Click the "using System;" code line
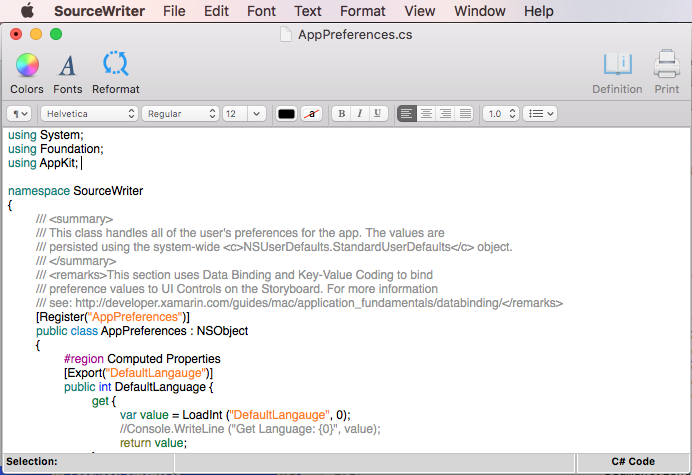The width and height of the screenshot is (692, 475). pyautogui.click(x=45, y=135)
